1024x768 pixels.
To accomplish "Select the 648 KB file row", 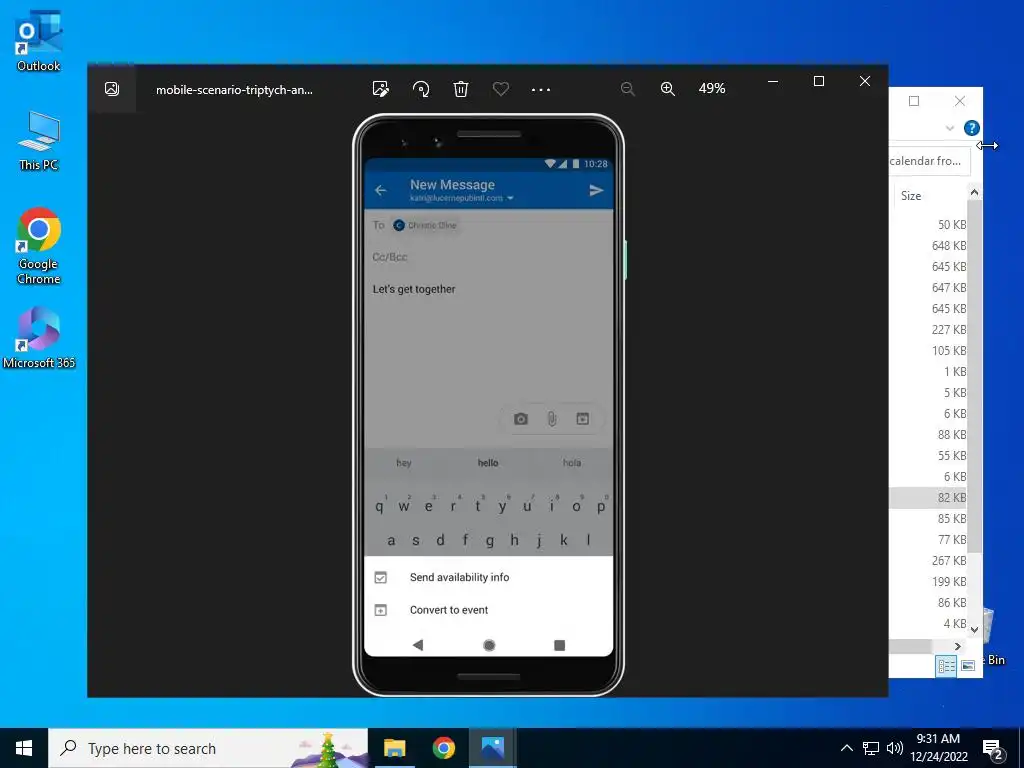I will pos(928,246).
